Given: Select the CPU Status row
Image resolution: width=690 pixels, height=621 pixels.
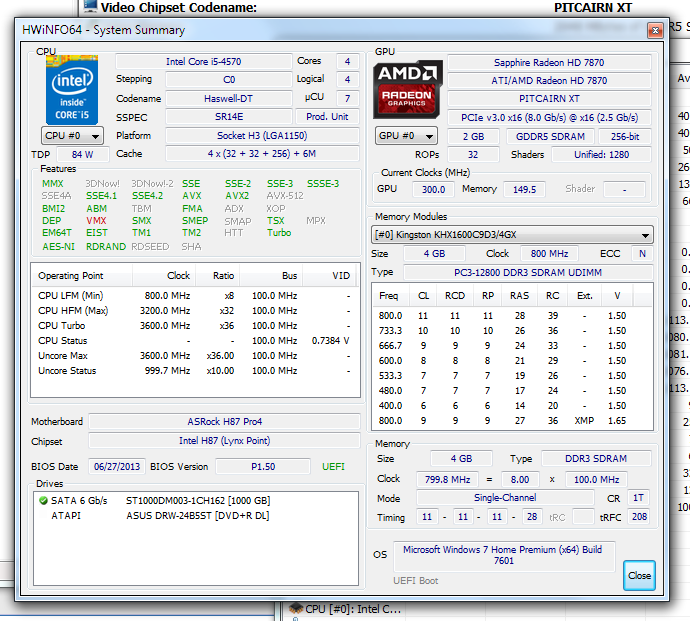Looking at the screenshot, I should [x=195, y=341].
